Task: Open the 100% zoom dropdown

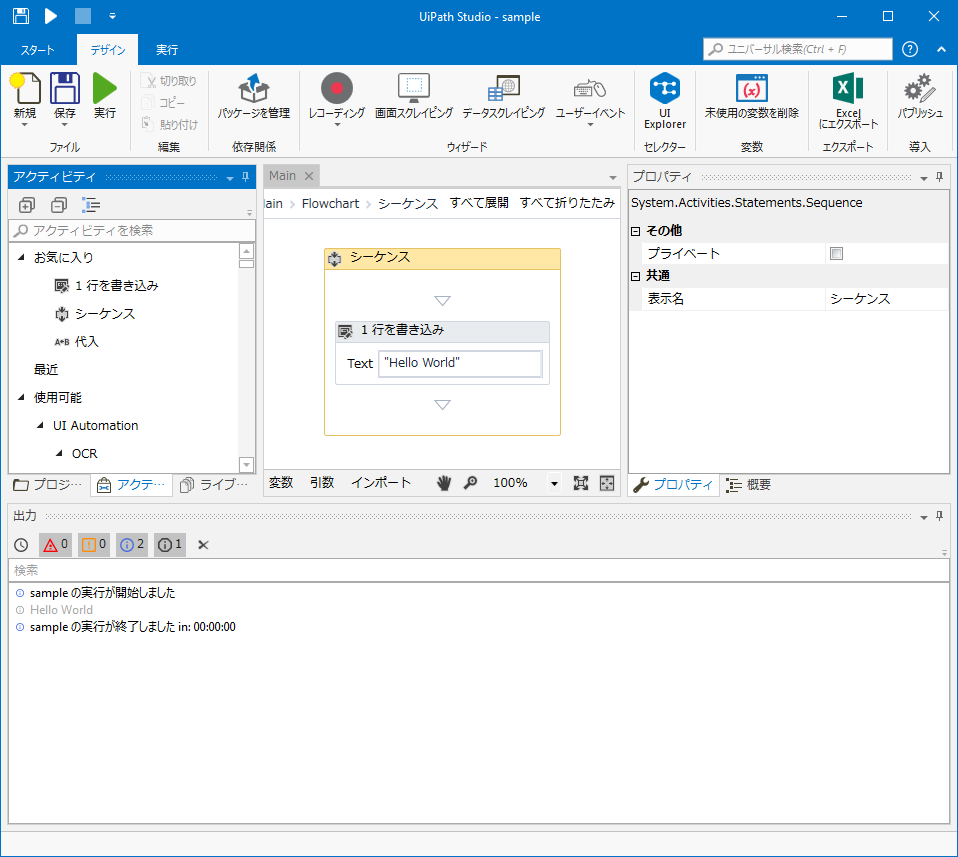Action: [x=554, y=484]
